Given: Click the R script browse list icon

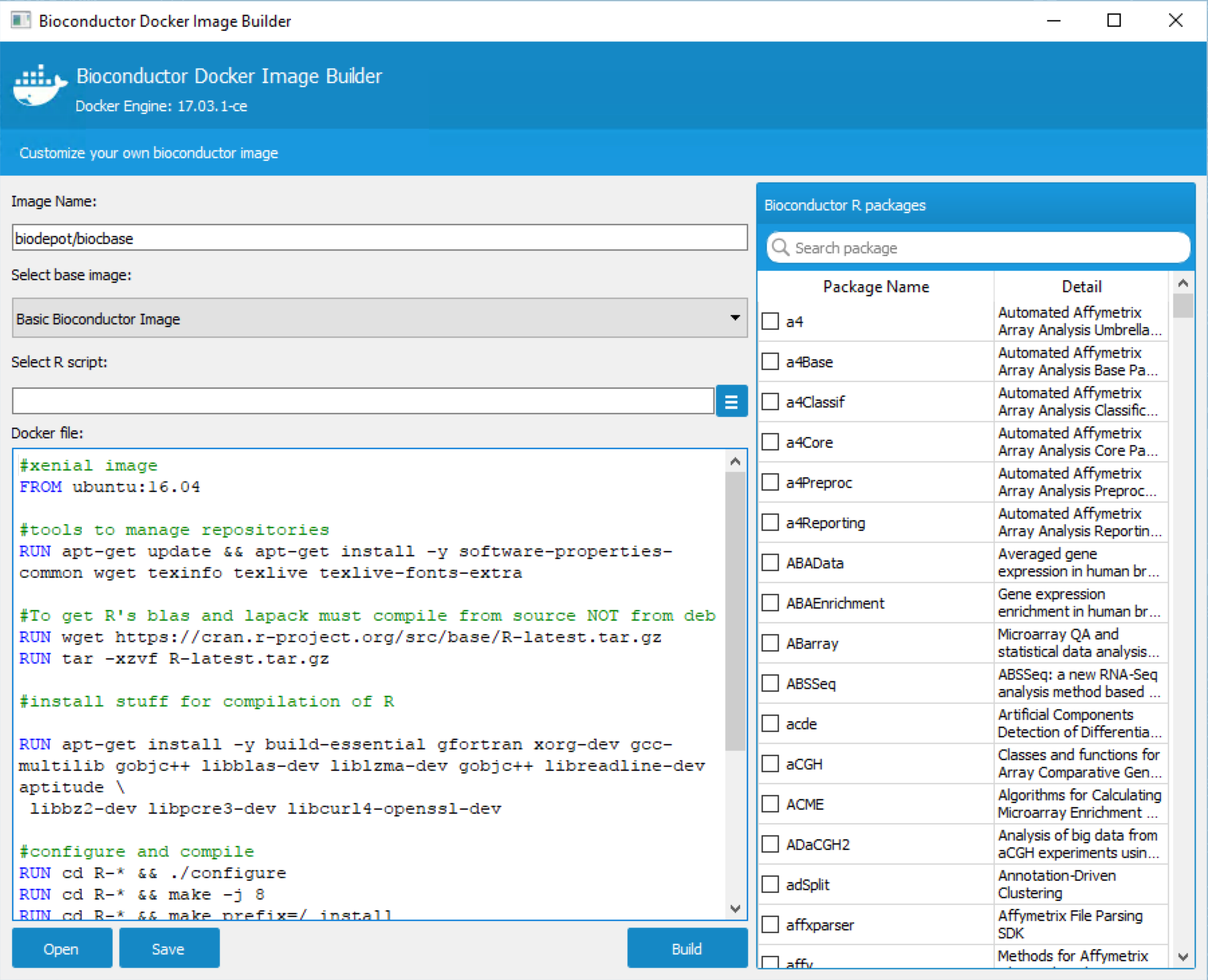Looking at the screenshot, I should 731,401.
